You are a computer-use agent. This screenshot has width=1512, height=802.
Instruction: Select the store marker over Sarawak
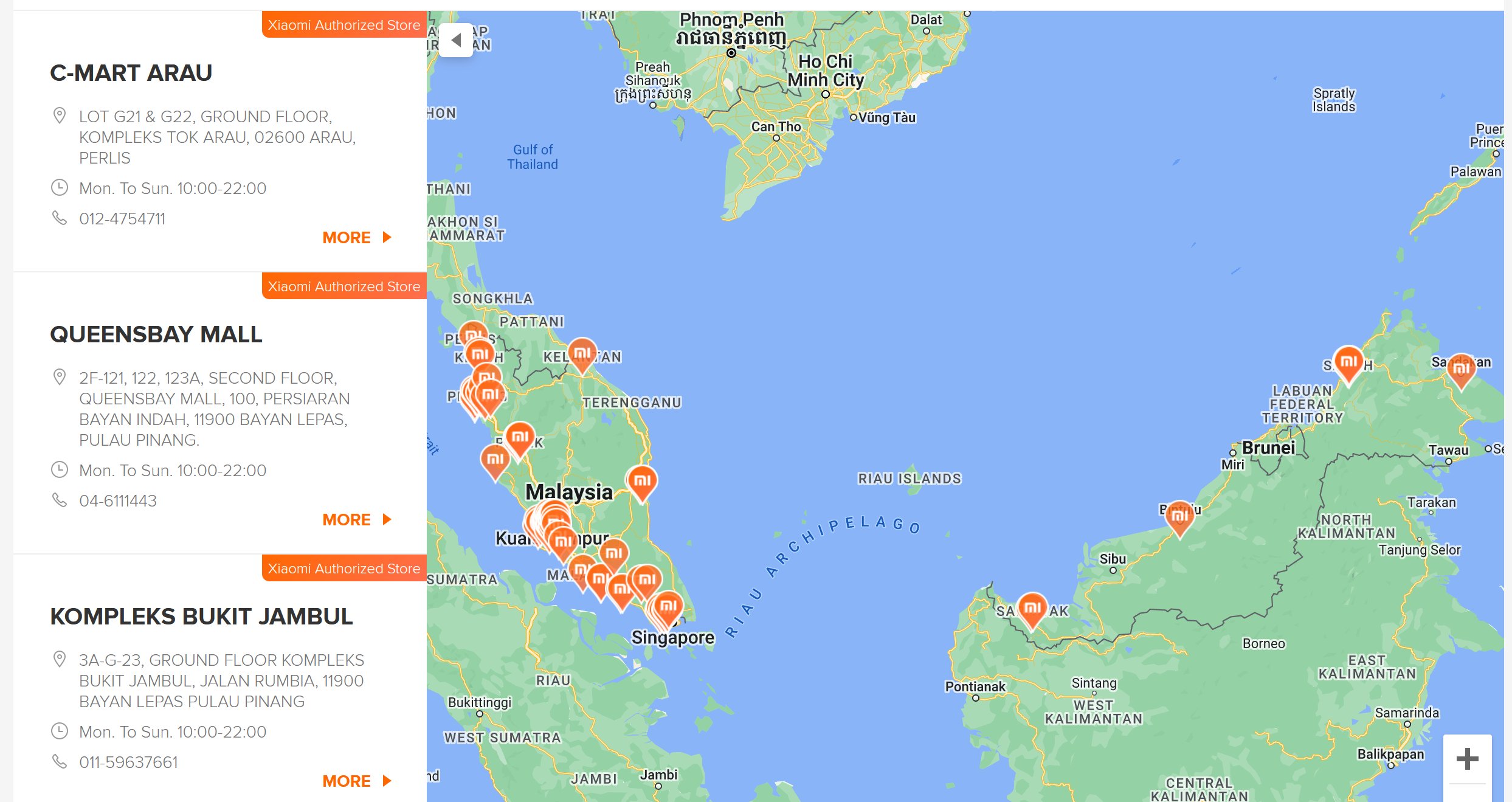1032,610
